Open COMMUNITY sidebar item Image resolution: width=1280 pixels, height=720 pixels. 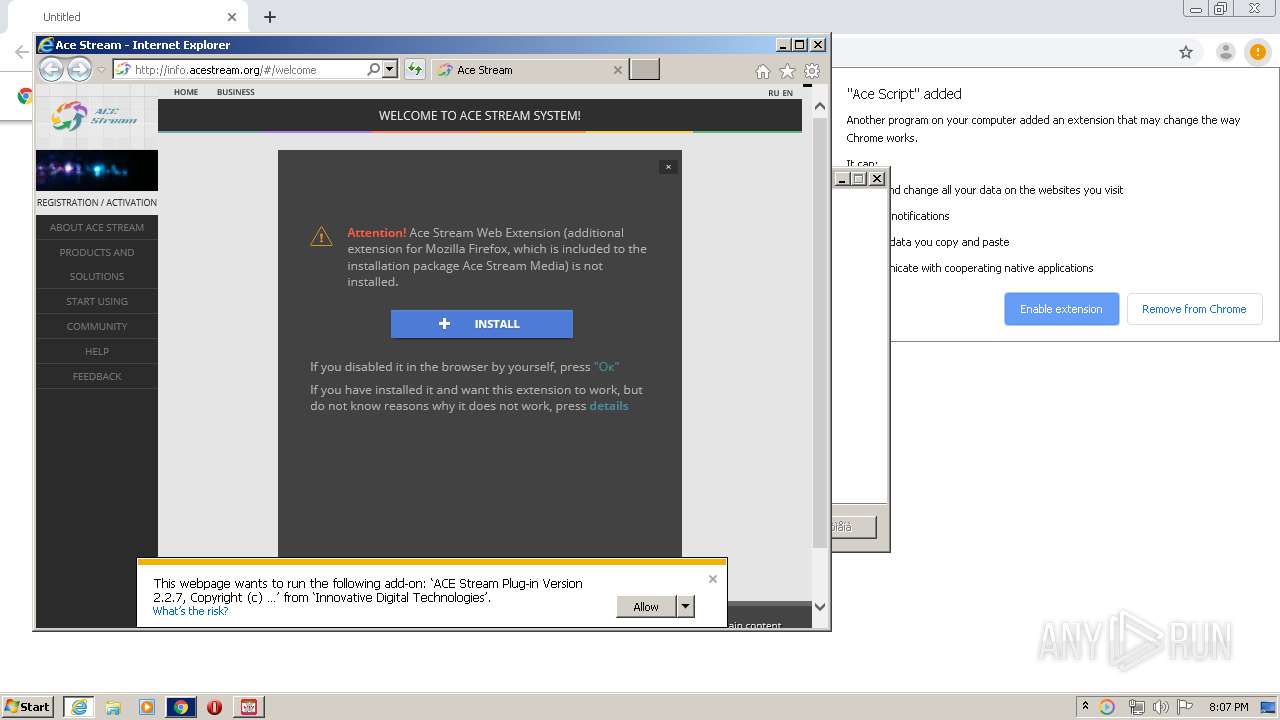tap(97, 326)
